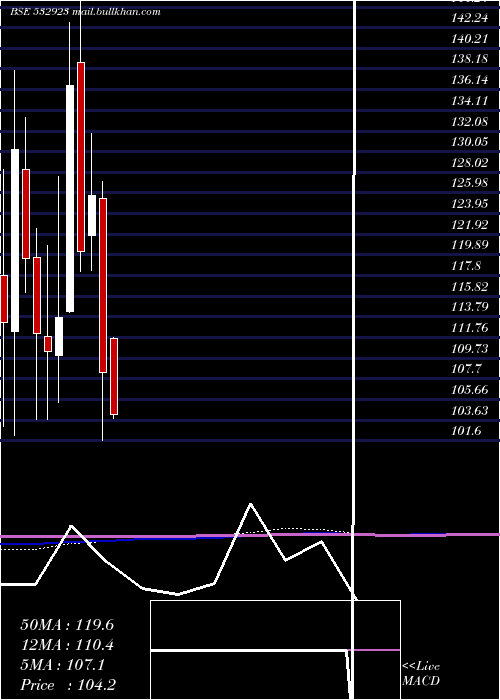This screenshot has width=500, height=700.
Task: Click the 125.98 price axis label
Action: tap(469, 183)
